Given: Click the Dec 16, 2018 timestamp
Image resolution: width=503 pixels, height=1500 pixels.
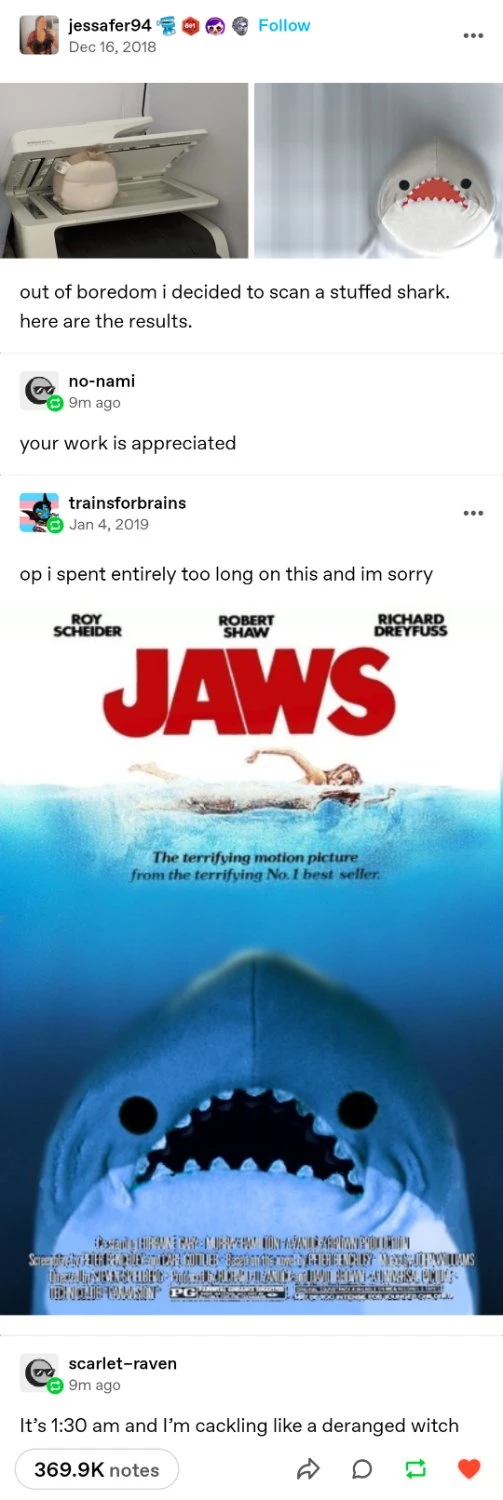Looking at the screenshot, I should [112, 46].
